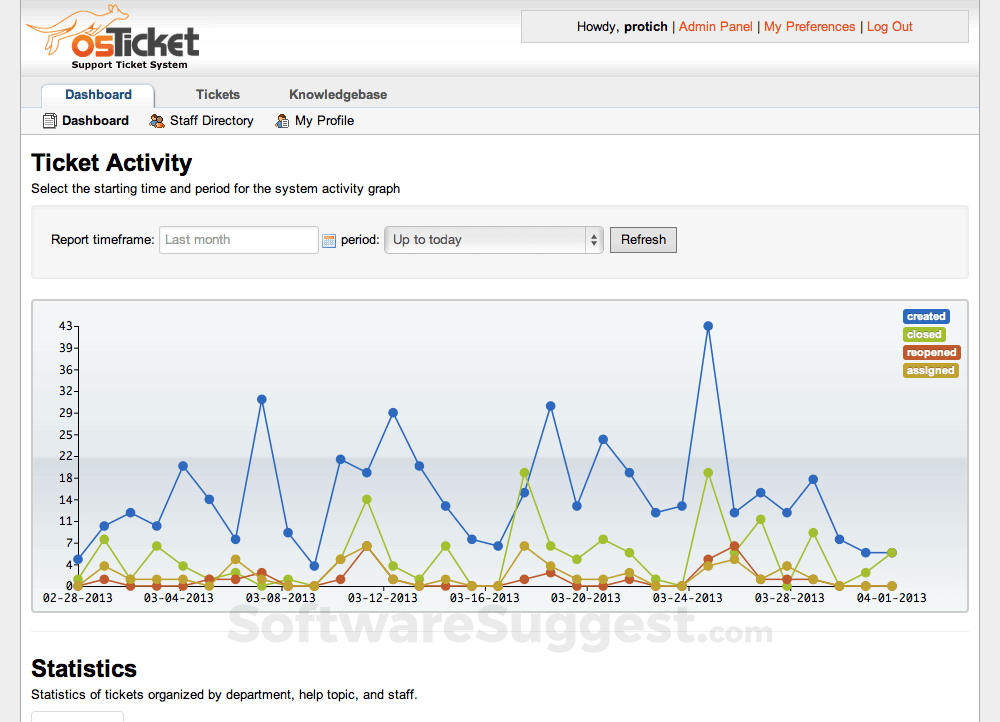Click the peak data point on 03-24-2013

click(708, 325)
